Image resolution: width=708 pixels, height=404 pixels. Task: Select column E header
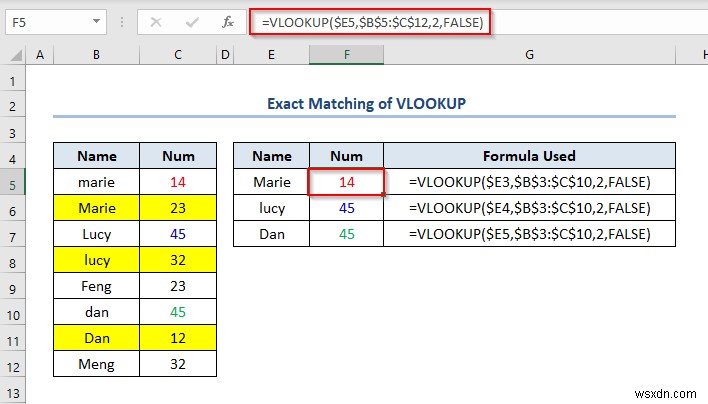click(271, 55)
